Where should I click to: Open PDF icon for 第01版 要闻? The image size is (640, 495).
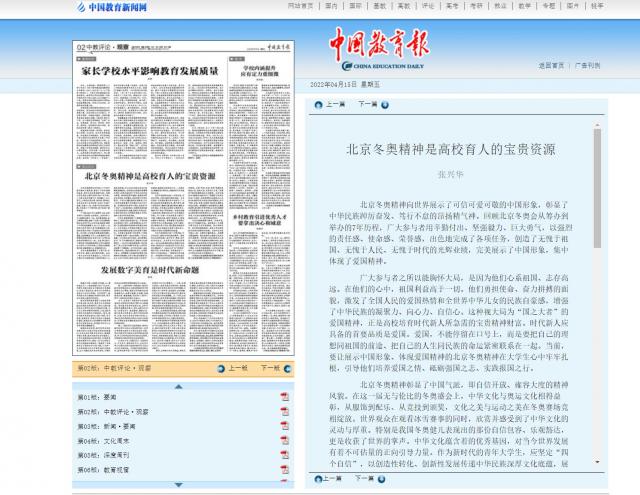(286, 397)
